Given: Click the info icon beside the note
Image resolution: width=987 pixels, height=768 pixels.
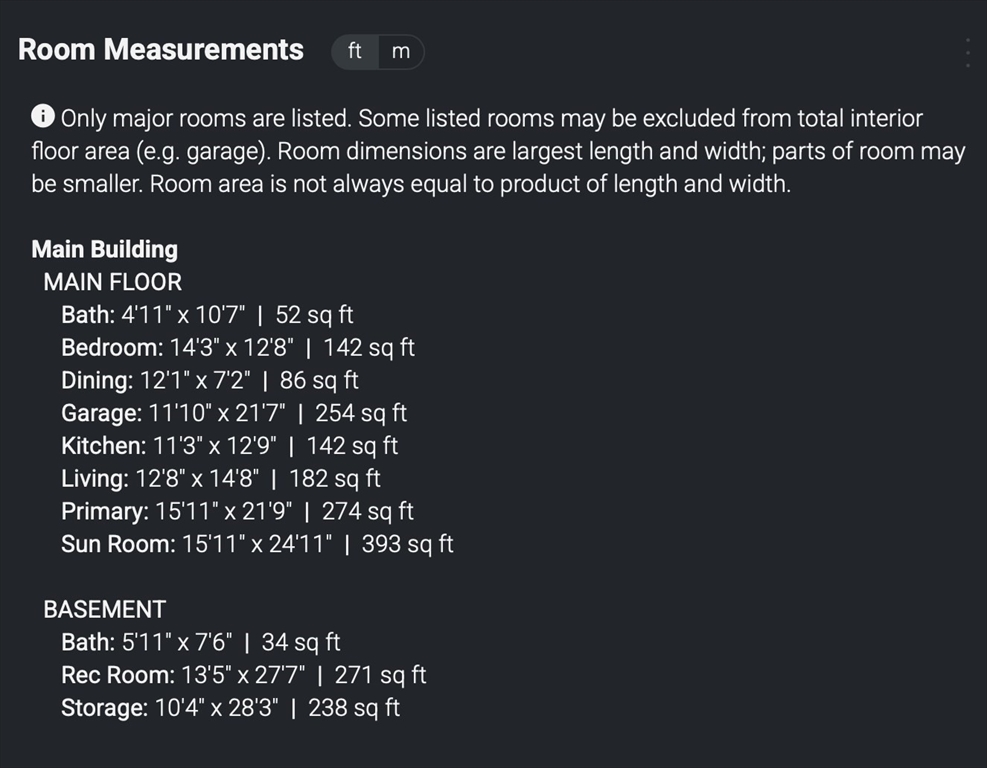Looking at the screenshot, I should pyautogui.click(x=43, y=116).
